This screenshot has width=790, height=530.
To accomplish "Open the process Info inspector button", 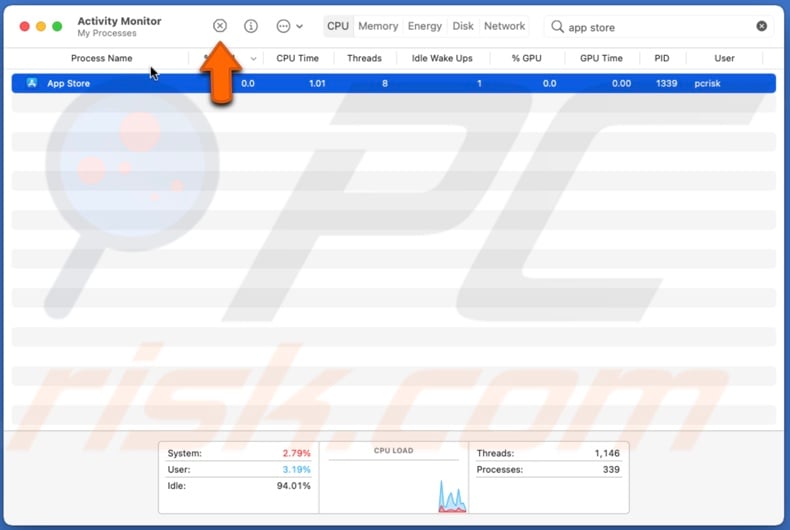I will pos(251,26).
